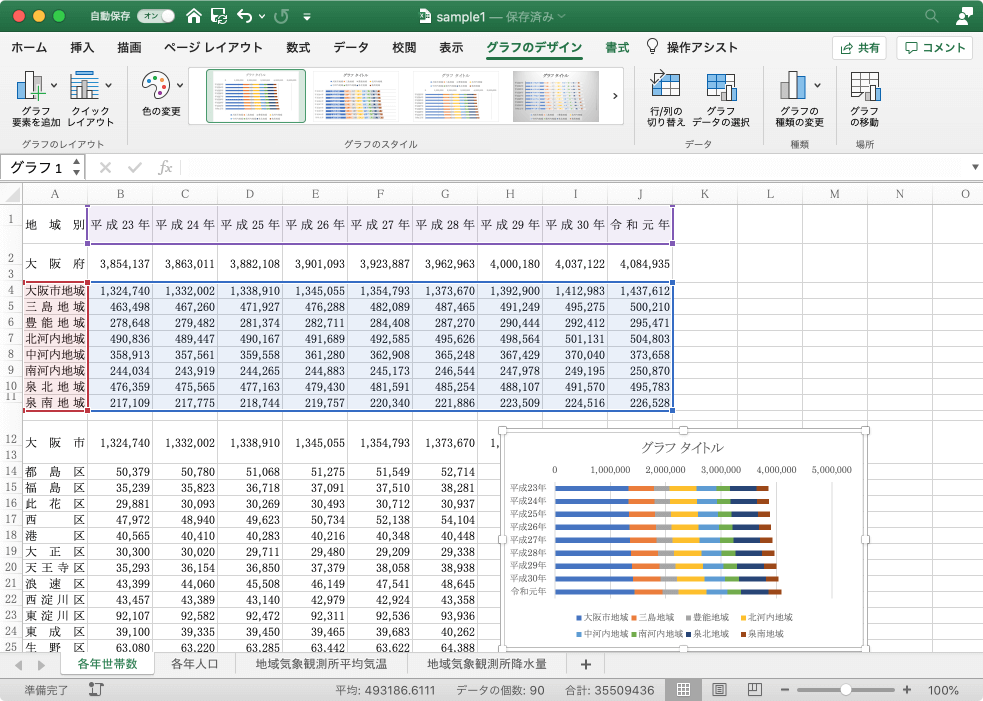The height and width of the screenshot is (701, 983).
Task: Open グラフデータの選択 dialog
Action: click(x=720, y=98)
